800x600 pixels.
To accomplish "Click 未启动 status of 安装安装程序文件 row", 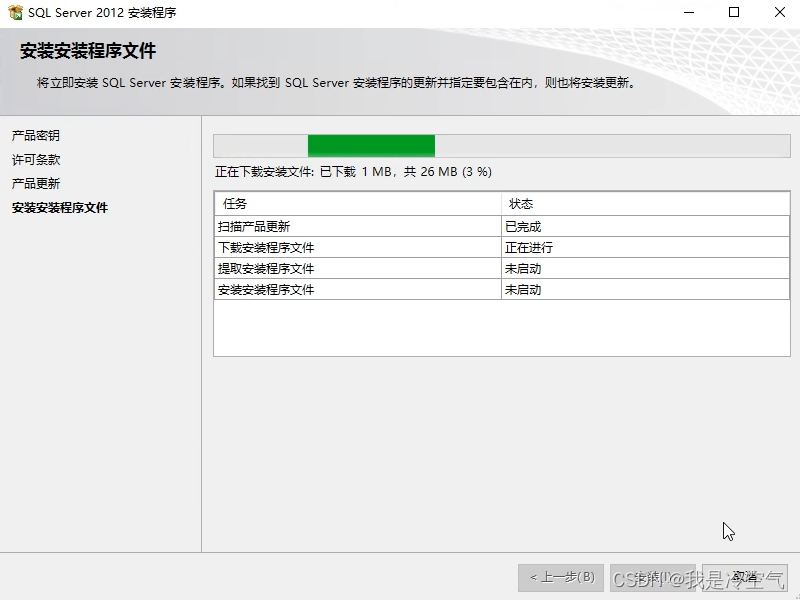I will [645, 289].
